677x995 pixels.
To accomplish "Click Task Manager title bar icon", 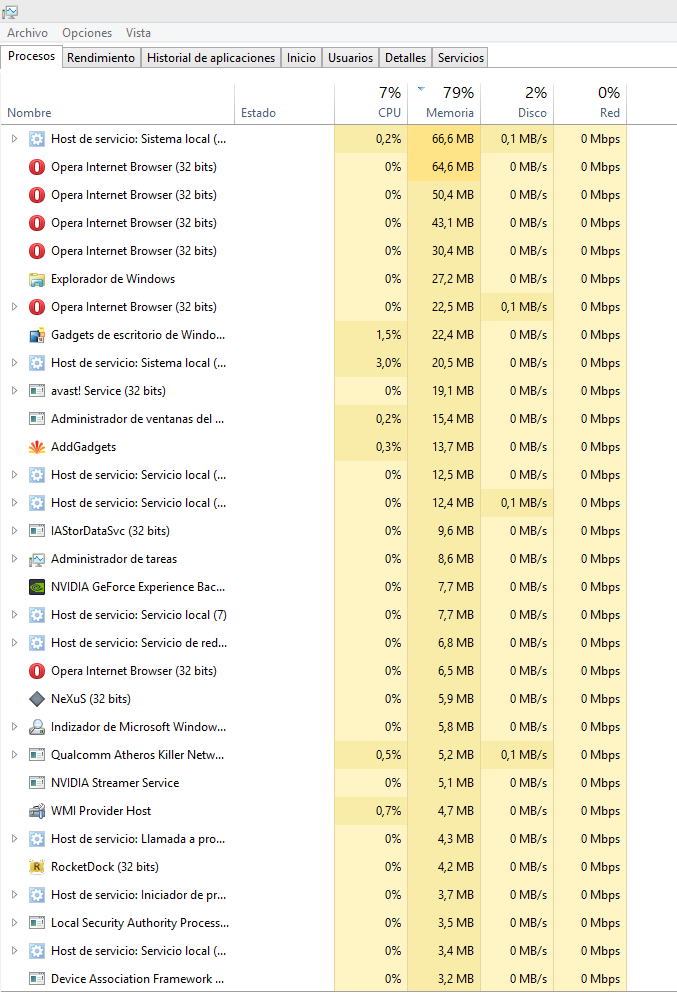I will (10, 11).
